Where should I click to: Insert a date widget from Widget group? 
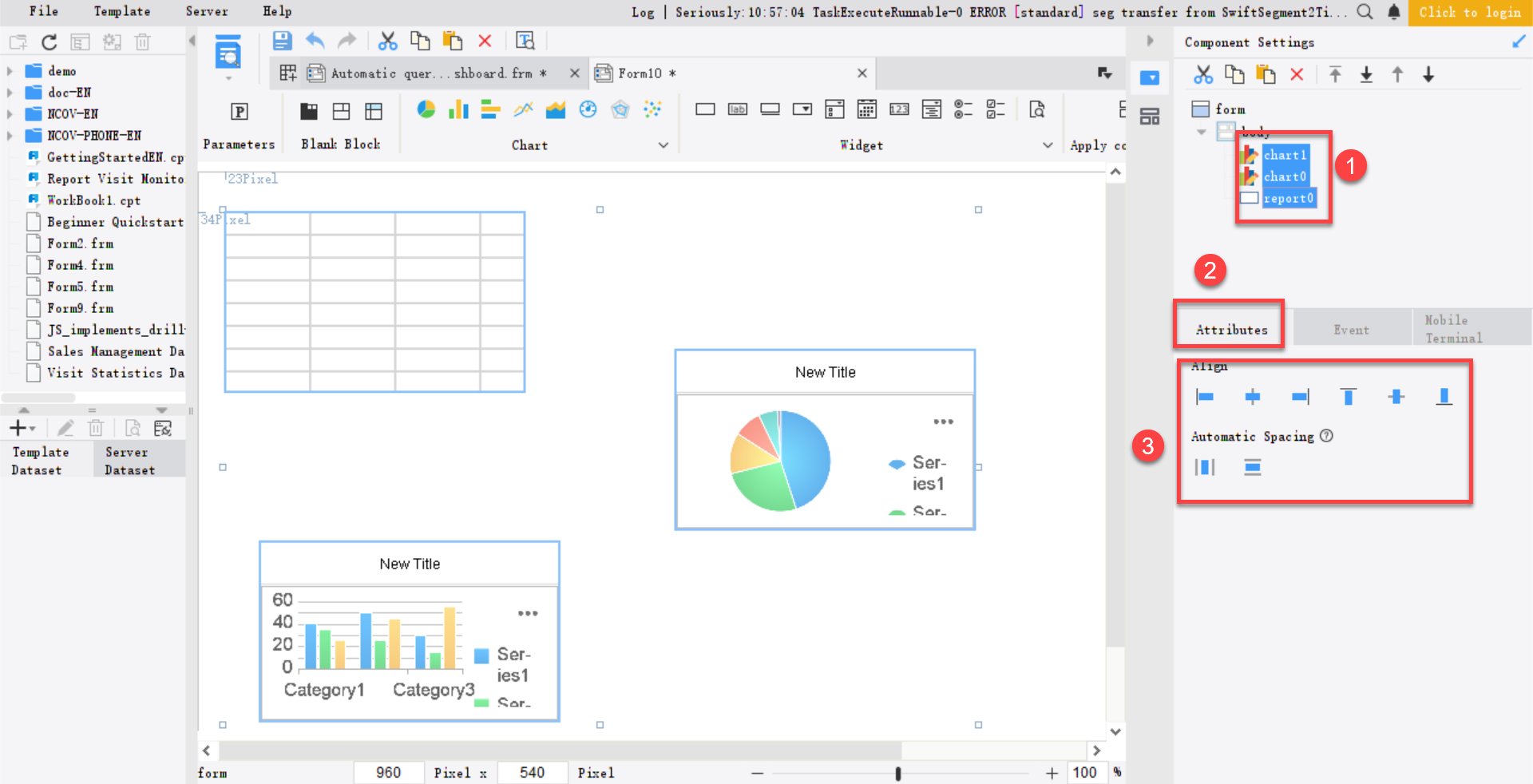pyautogui.click(x=867, y=109)
